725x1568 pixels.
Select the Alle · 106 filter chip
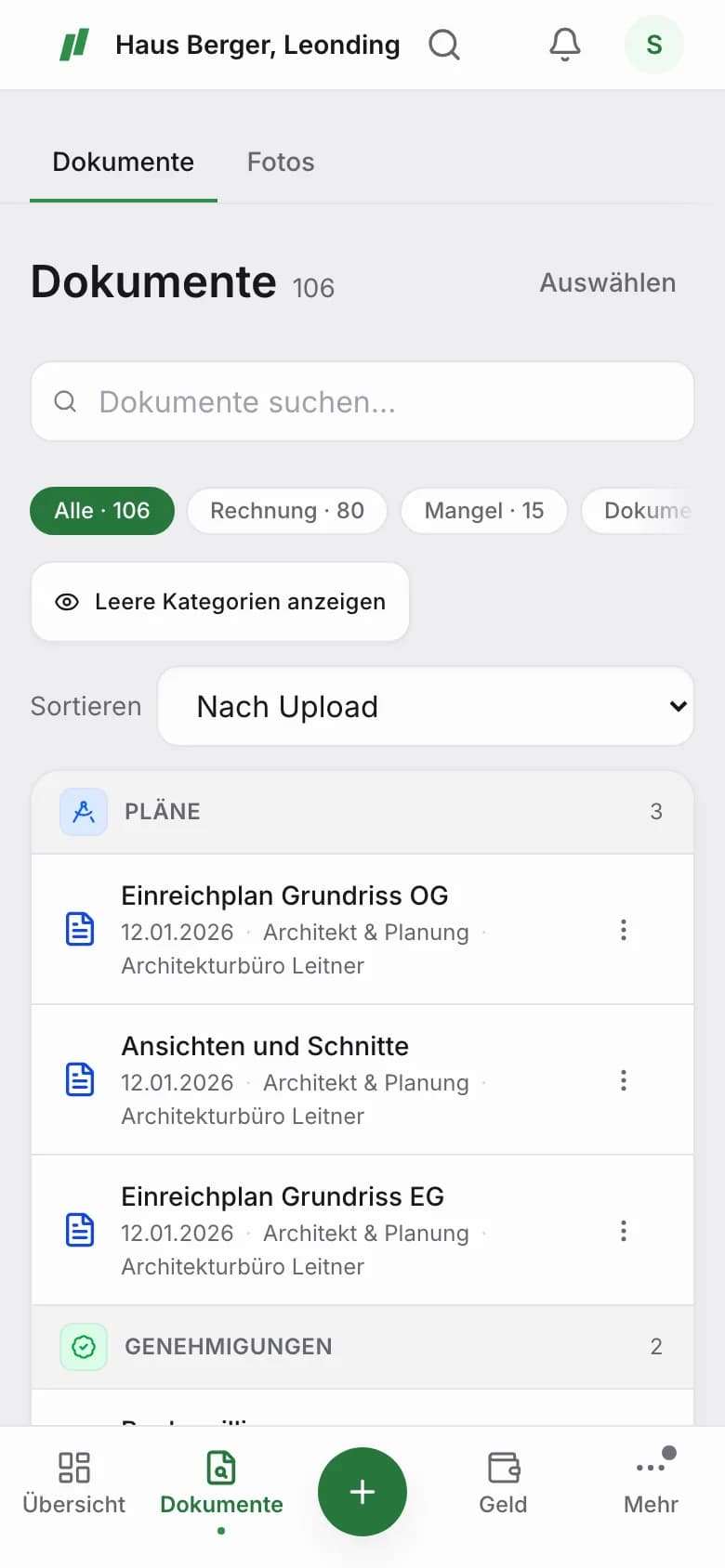pos(102,511)
